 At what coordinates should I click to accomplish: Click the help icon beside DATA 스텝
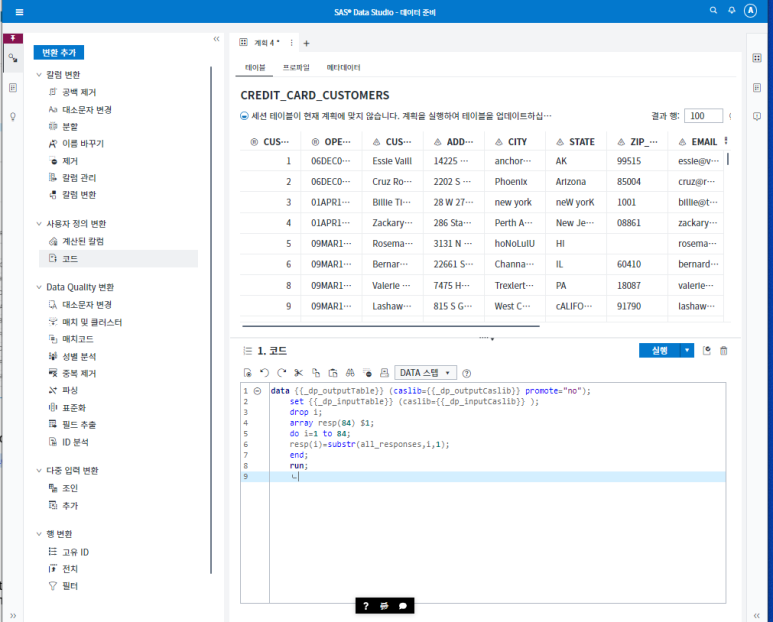(x=467, y=373)
